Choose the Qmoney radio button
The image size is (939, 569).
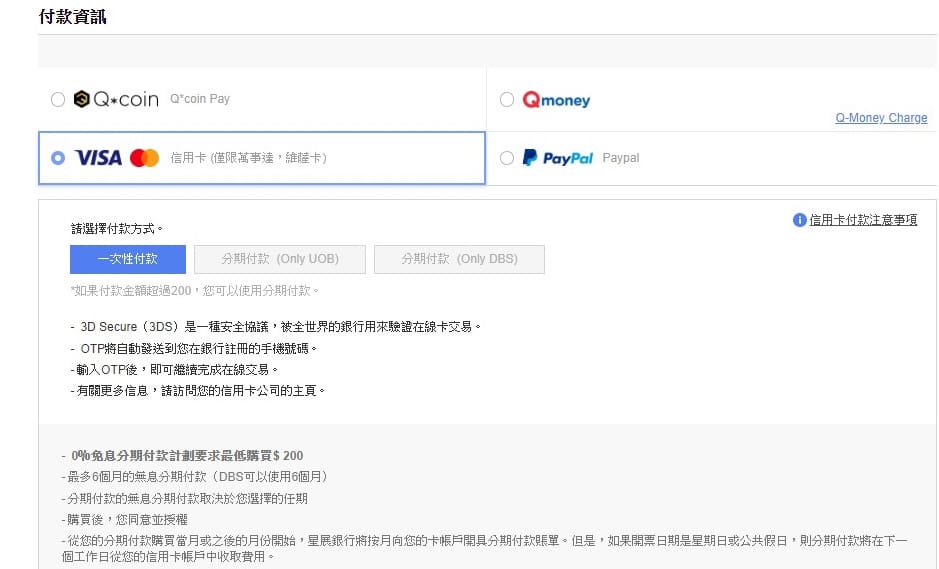coord(507,99)
